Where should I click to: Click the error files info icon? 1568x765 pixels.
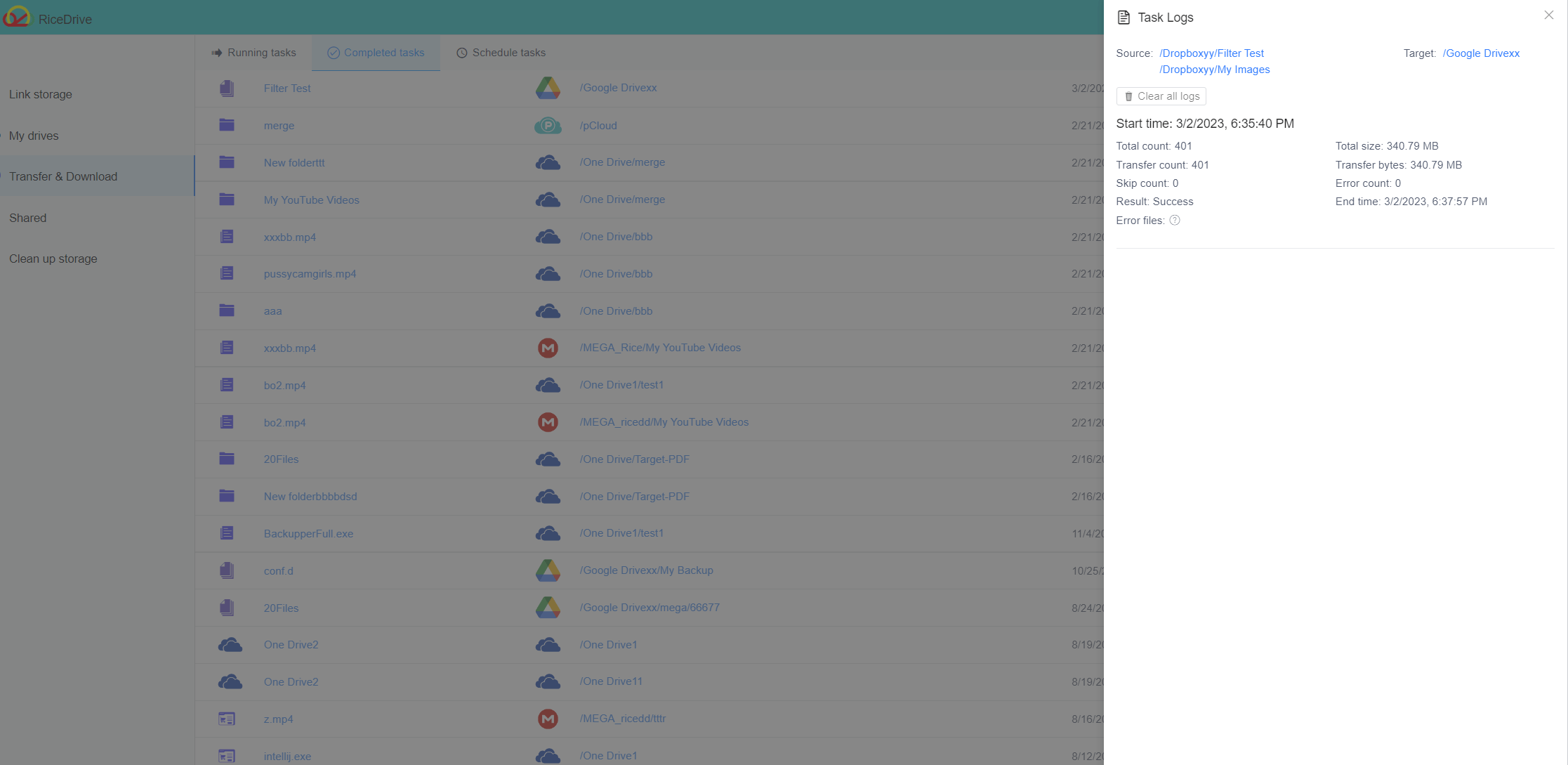tap(1175, 219)
